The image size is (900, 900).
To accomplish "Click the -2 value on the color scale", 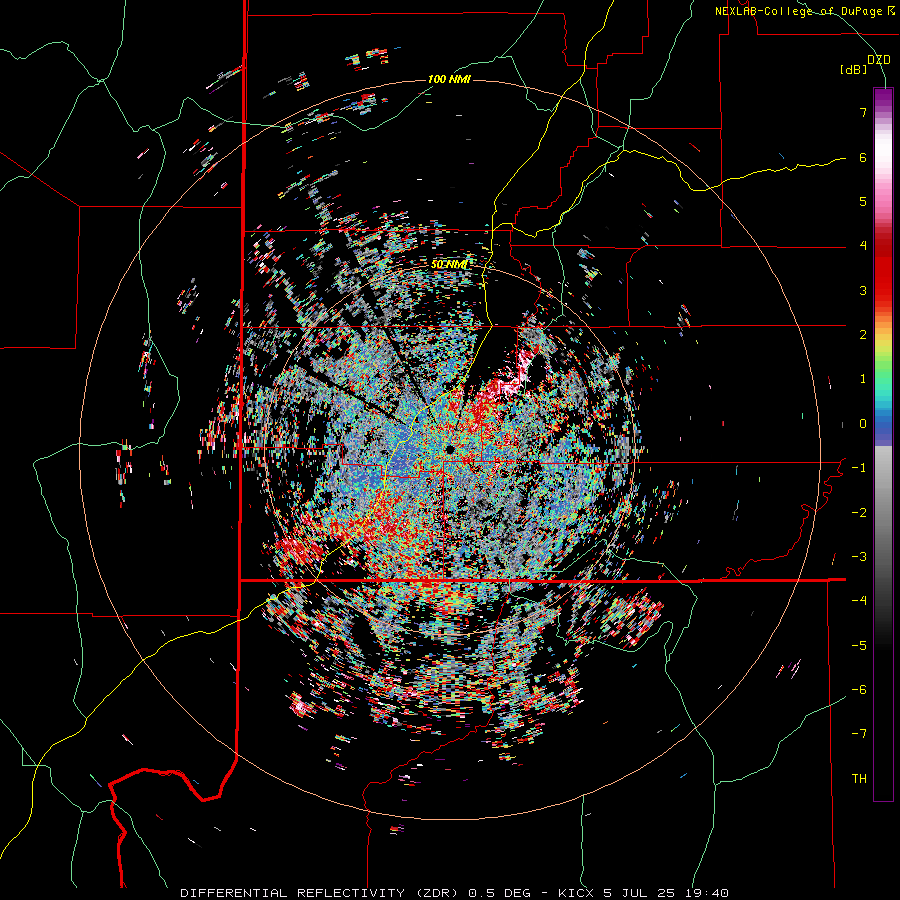I will [x=859, y=513].
